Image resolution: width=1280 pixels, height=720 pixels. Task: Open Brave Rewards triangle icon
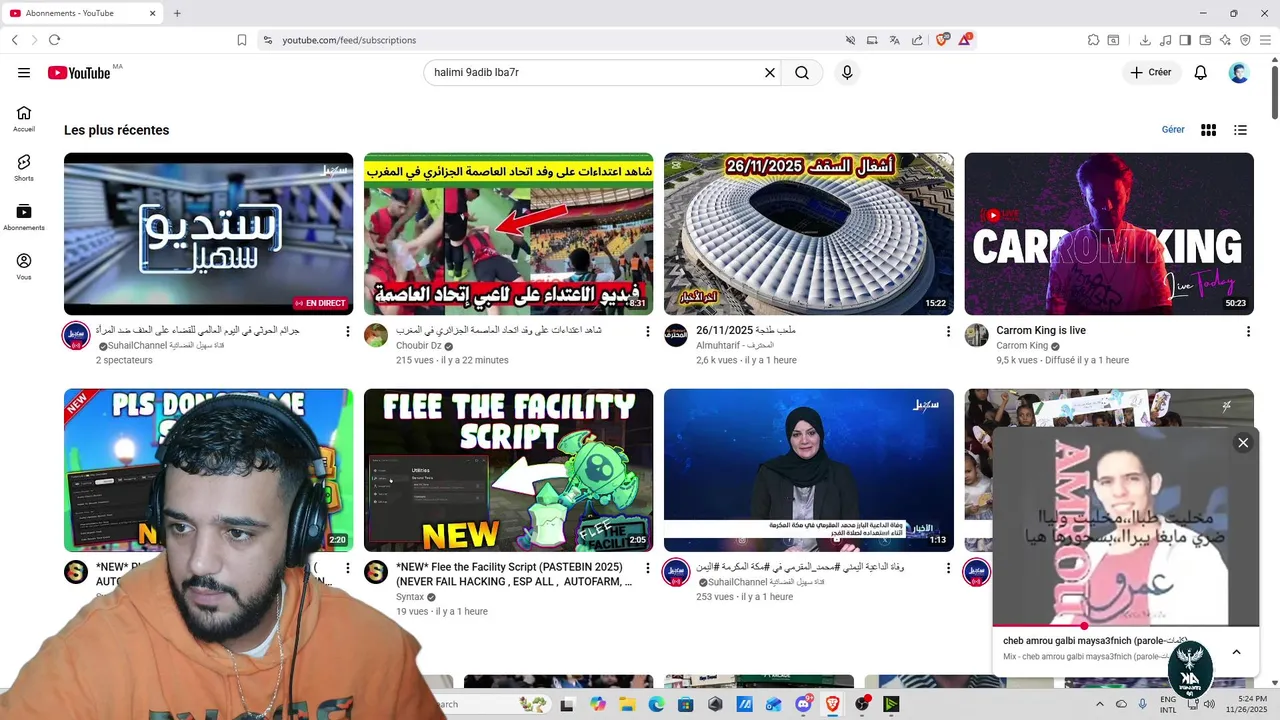click(965, 40)
